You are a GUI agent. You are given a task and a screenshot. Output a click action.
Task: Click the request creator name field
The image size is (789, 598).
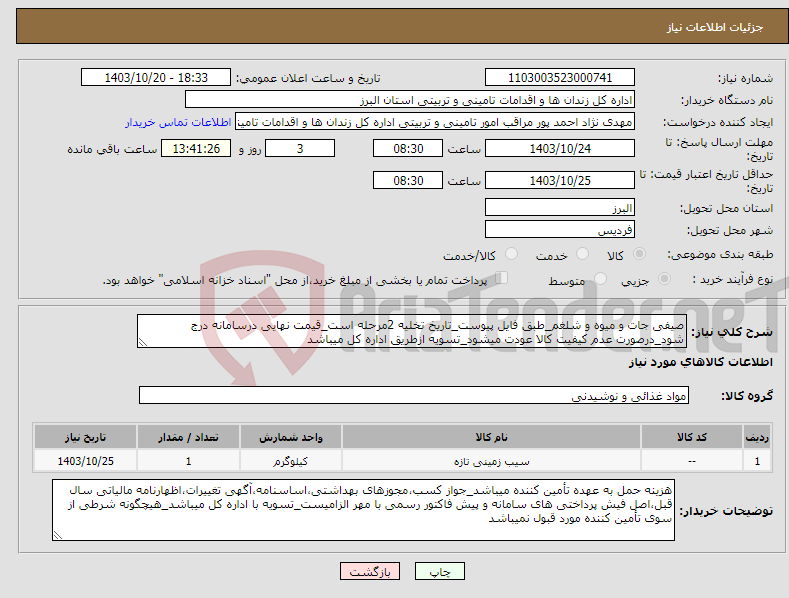coord(435,122)
